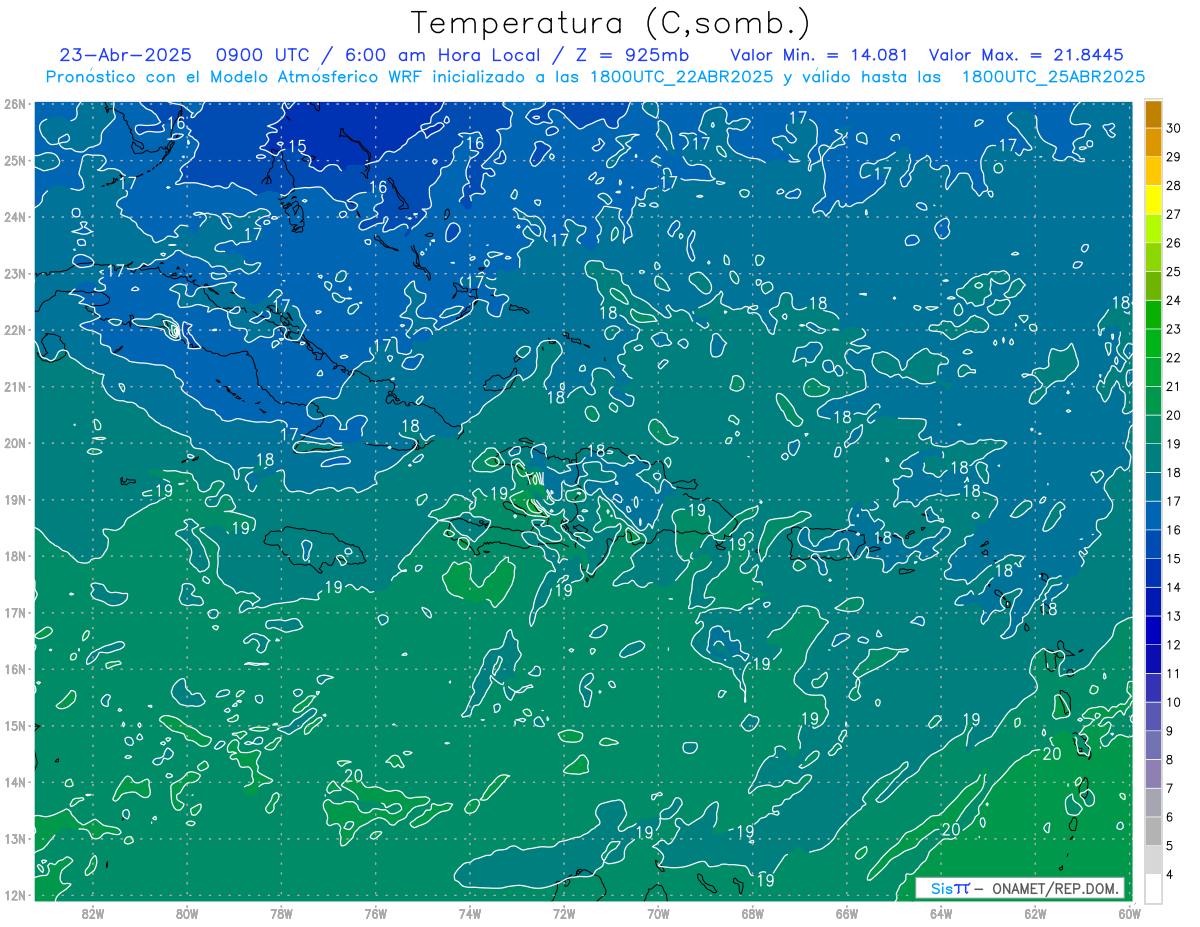
Task: Pick the yellow legend swatch between 27 and 28
Action: 1153,199
